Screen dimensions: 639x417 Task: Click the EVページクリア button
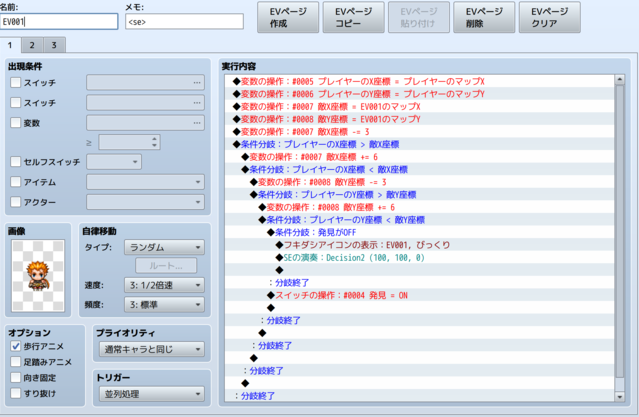point(549,17)
